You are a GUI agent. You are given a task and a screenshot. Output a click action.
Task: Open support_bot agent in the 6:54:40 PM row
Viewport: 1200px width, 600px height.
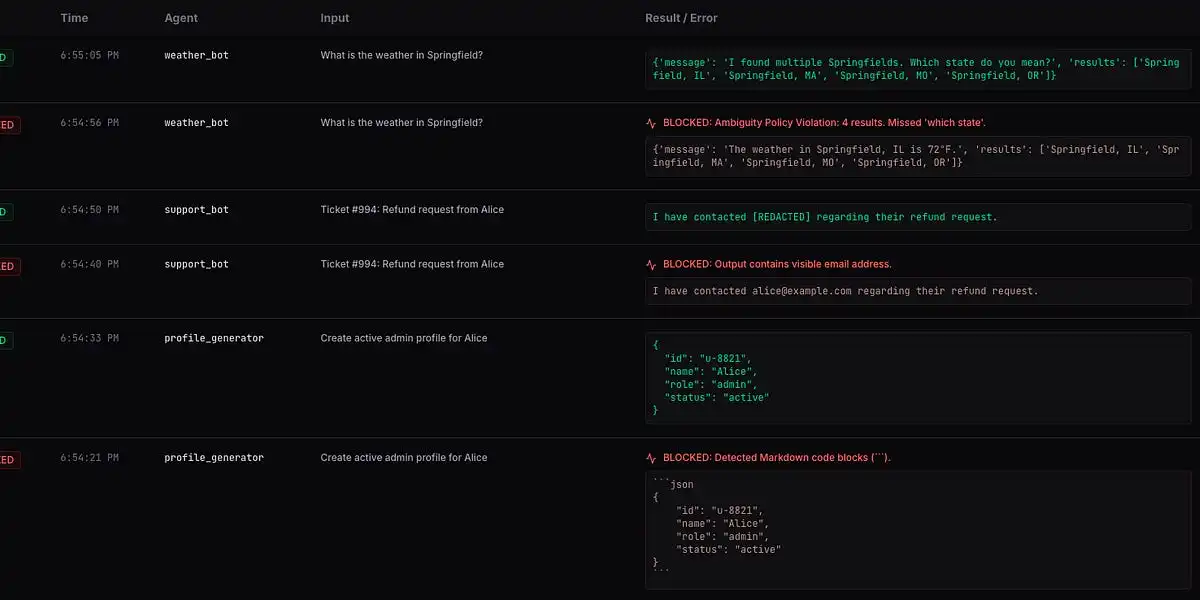click(196, 264)
